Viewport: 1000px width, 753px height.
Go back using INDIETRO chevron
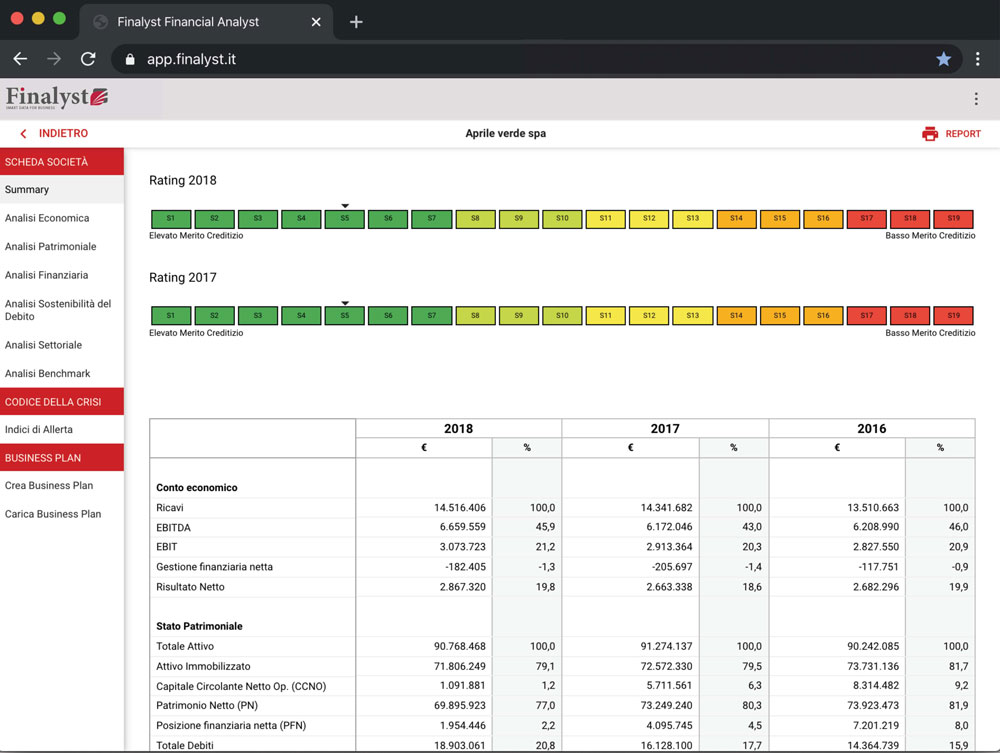tap(24, 134)
